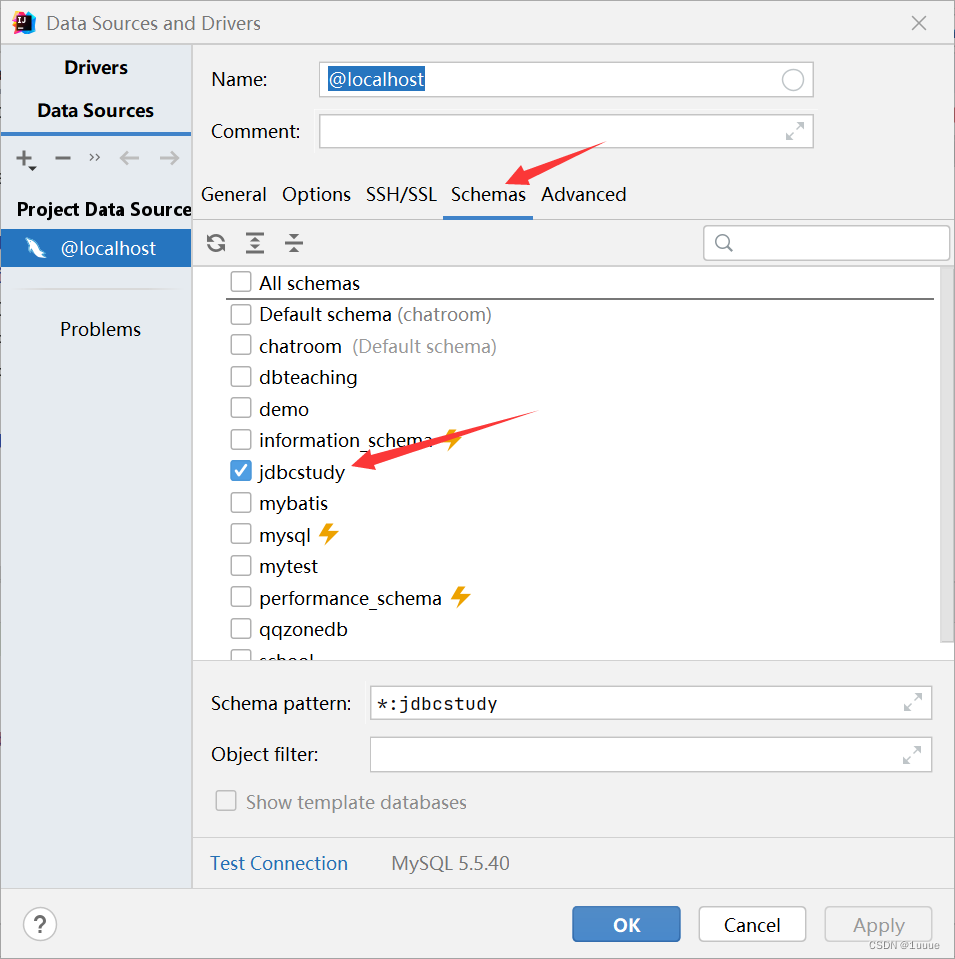Expand the Object filter field
Screen dimensions: 955x959
click(912, 755)
